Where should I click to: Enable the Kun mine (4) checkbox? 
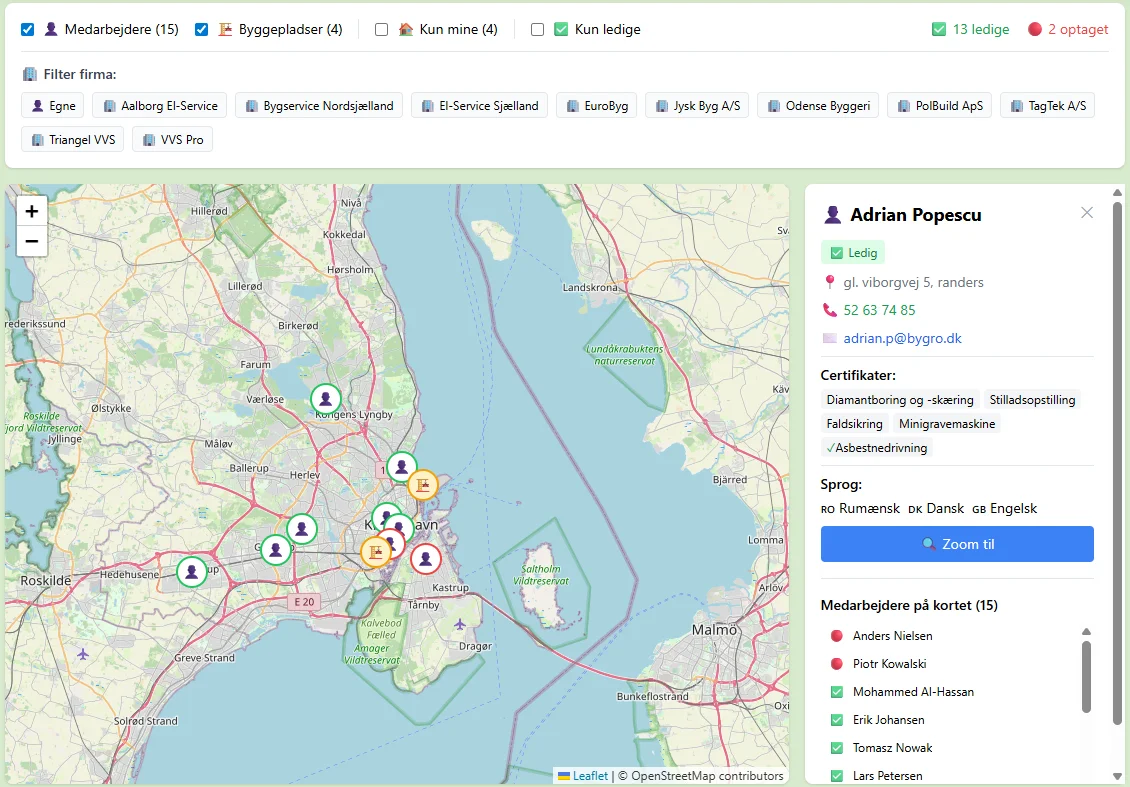[381, 30]
